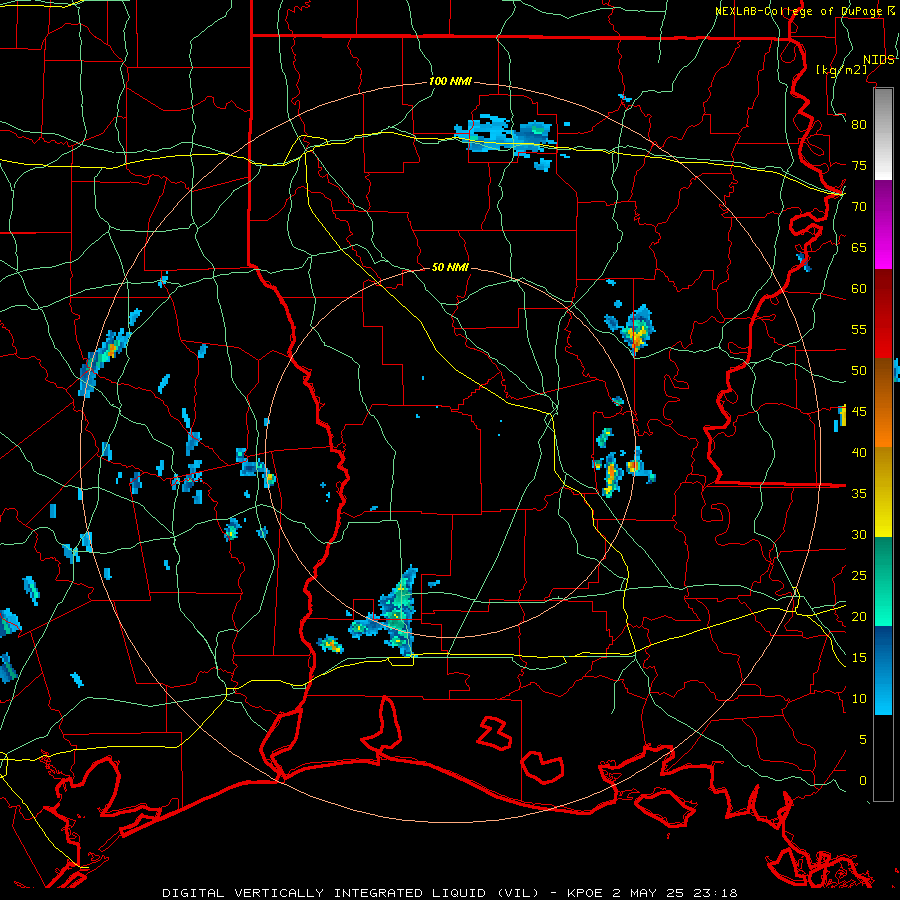
Task: Select the blue segment of the color scale
Action: pyautogui.click(x=883, y=670)
